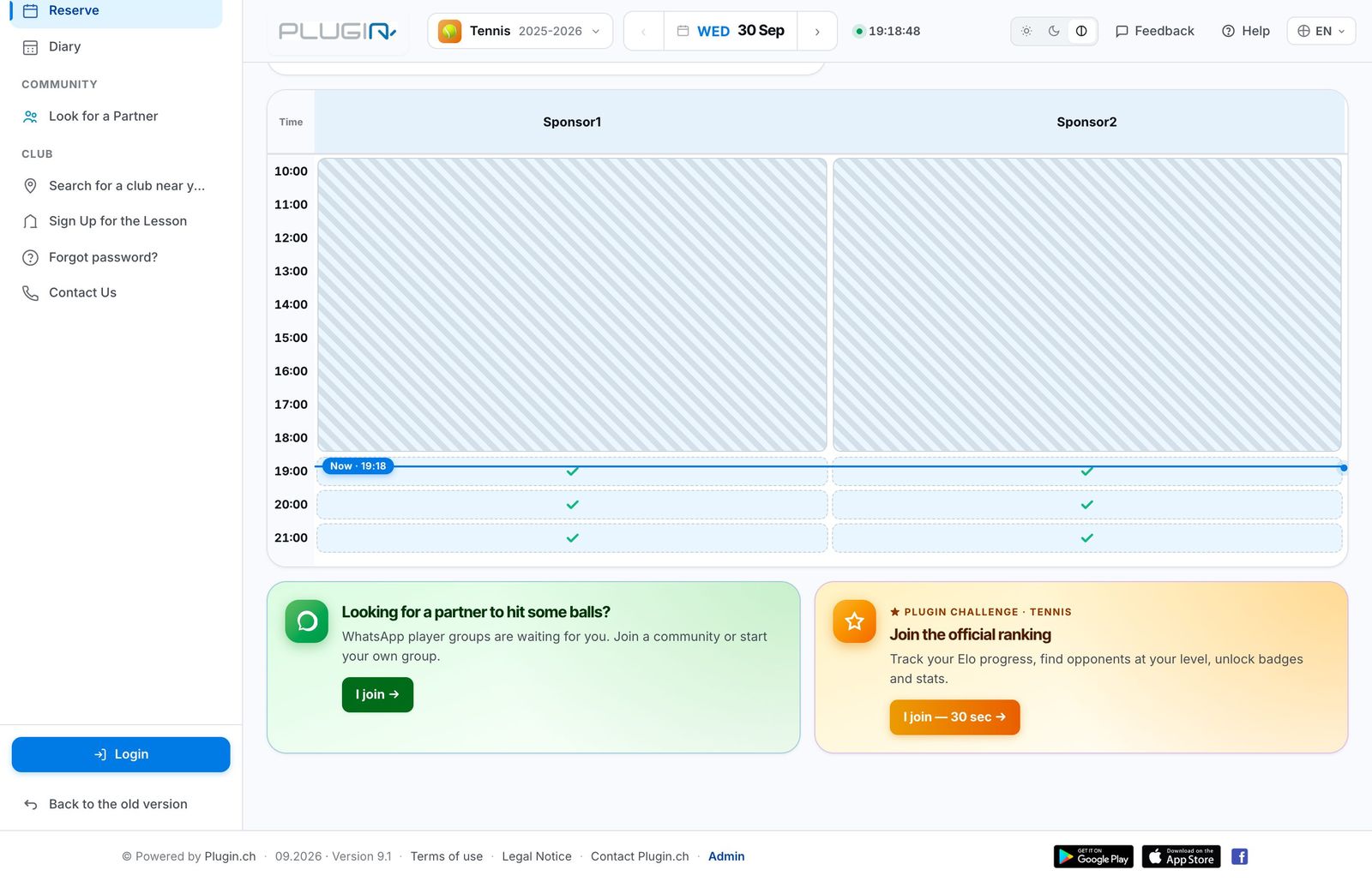
Task: Open the EN language dropdown
Action: coord(1321,31)
